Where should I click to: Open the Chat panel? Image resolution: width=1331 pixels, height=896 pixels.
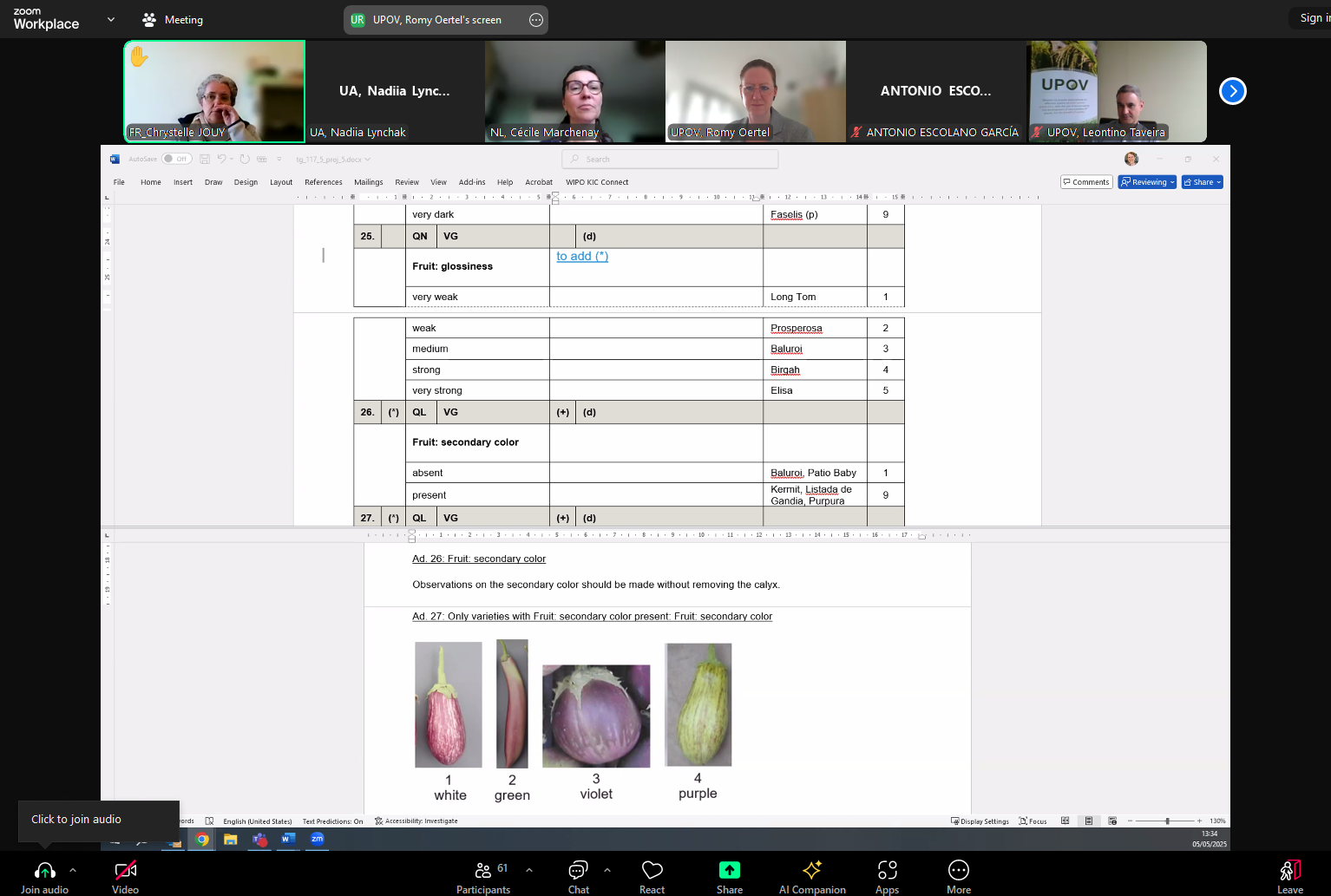(x=578, y=871)
